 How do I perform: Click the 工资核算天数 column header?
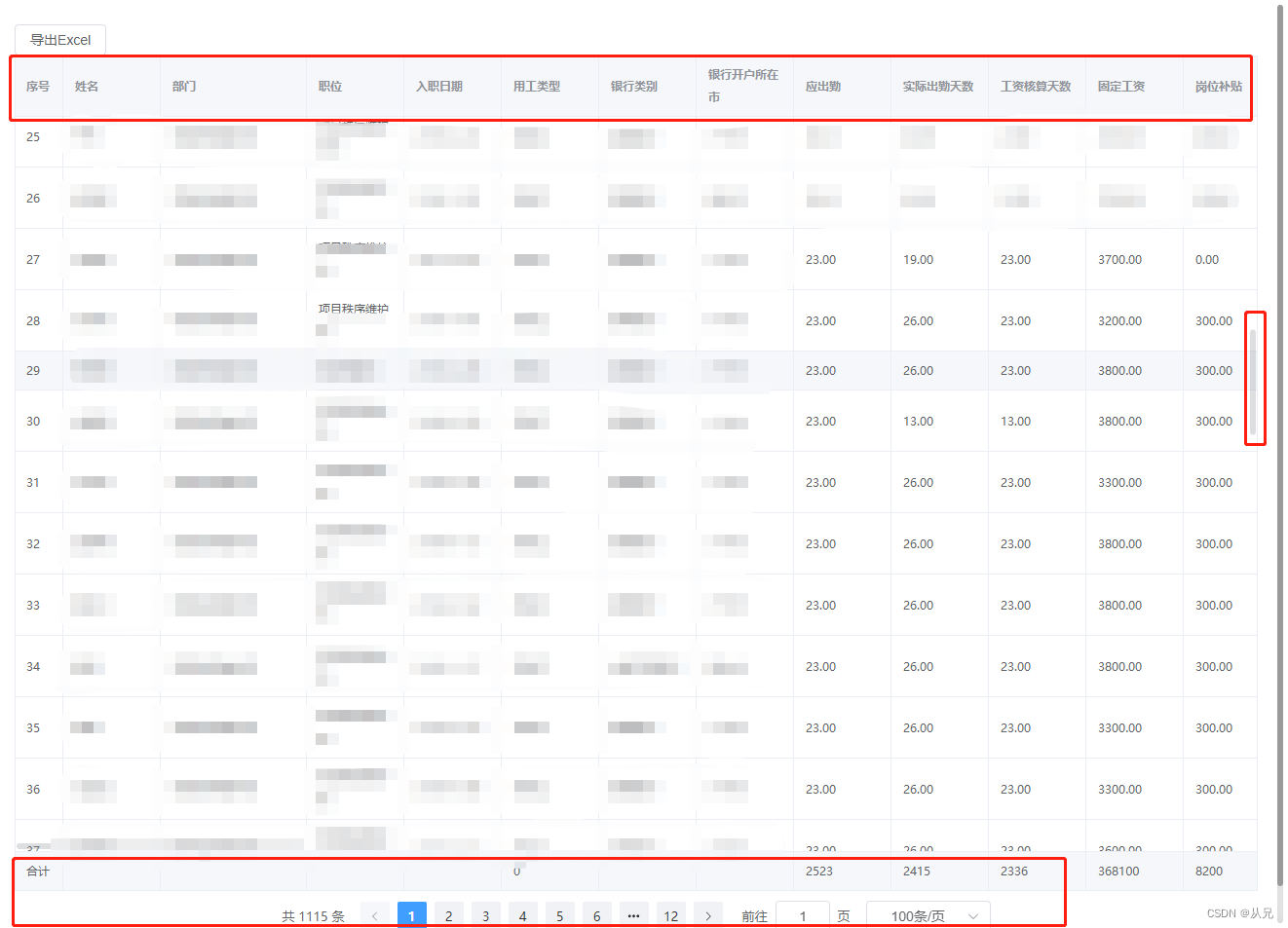point(1036,87)
